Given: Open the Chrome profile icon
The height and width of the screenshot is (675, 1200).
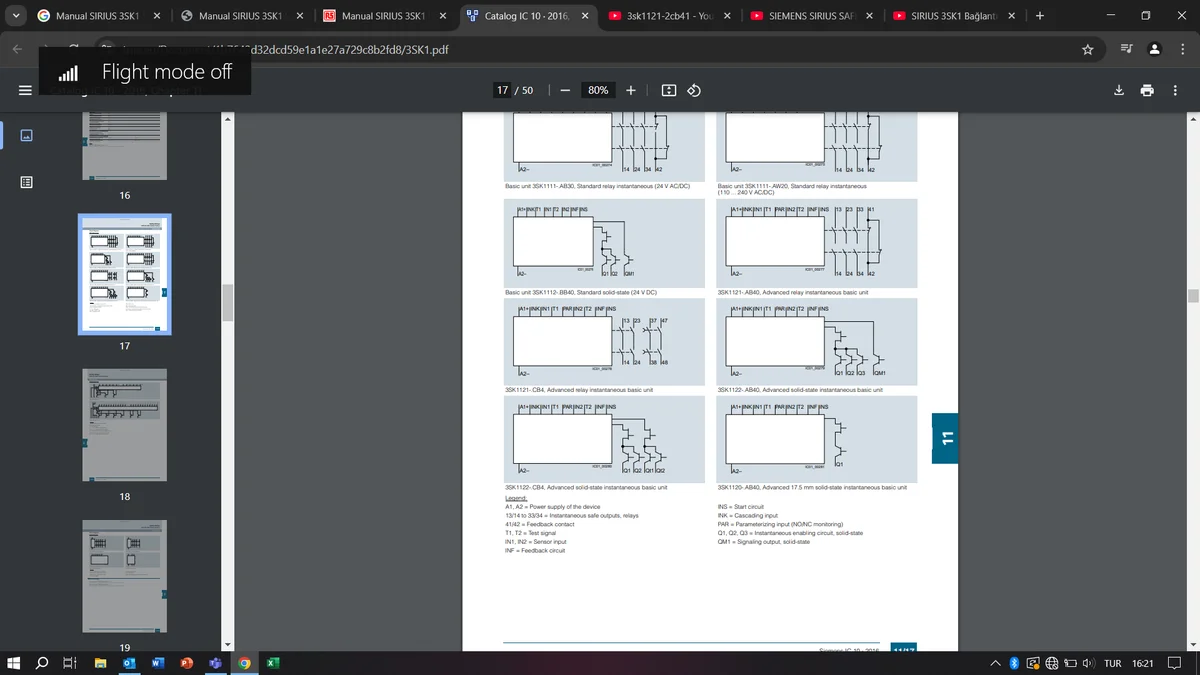Looking at the screenshot, I should point(1155,49).
